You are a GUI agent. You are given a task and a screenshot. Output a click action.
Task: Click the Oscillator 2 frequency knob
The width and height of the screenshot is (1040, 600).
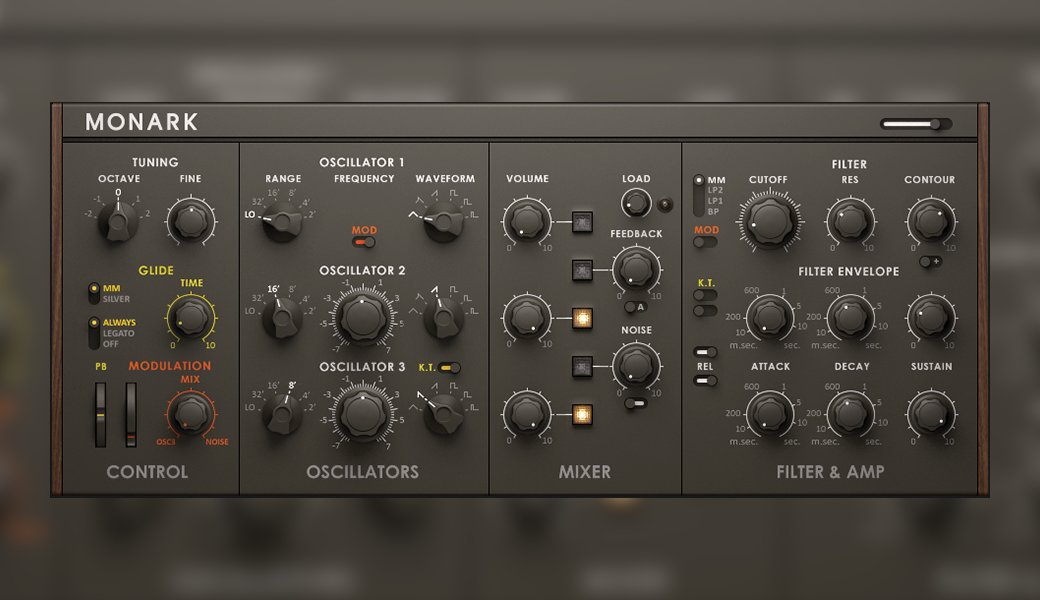[x=362, y=318]
